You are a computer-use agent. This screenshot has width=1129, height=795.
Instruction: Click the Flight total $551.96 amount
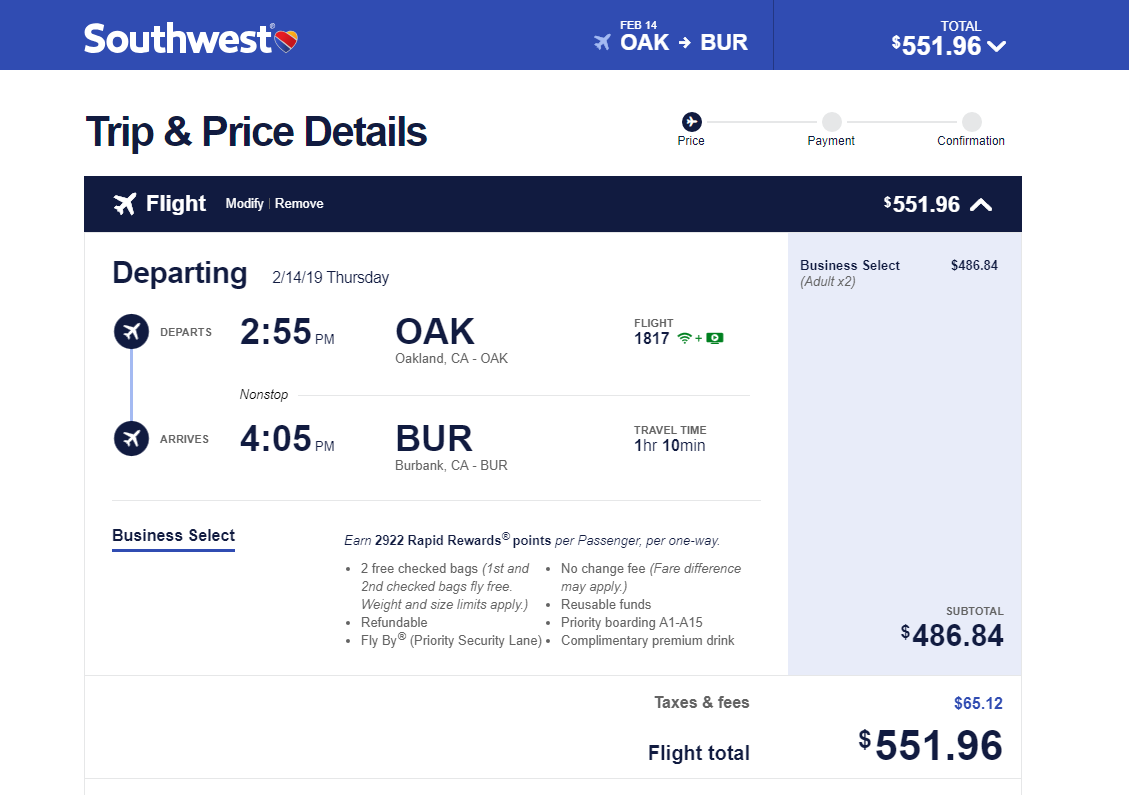930,745
